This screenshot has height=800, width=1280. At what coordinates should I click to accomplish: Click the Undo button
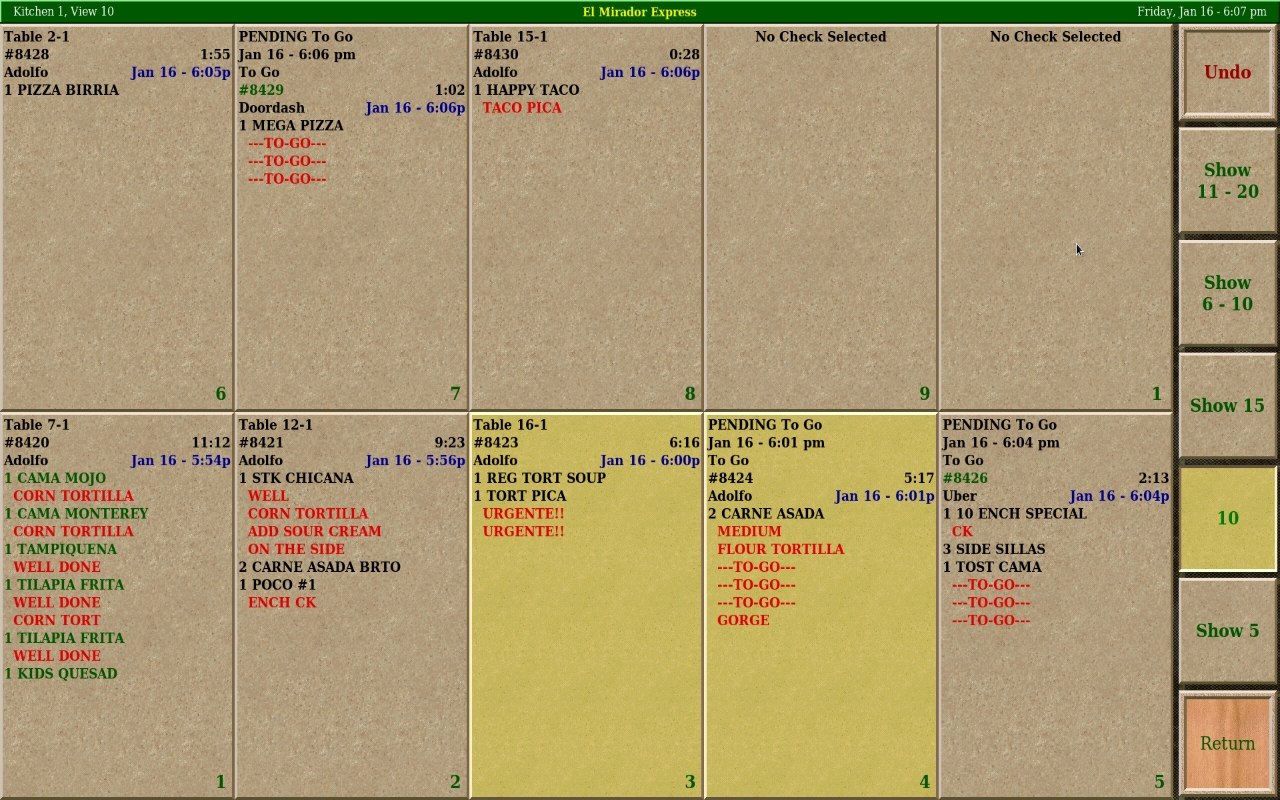click(1227, 73)
